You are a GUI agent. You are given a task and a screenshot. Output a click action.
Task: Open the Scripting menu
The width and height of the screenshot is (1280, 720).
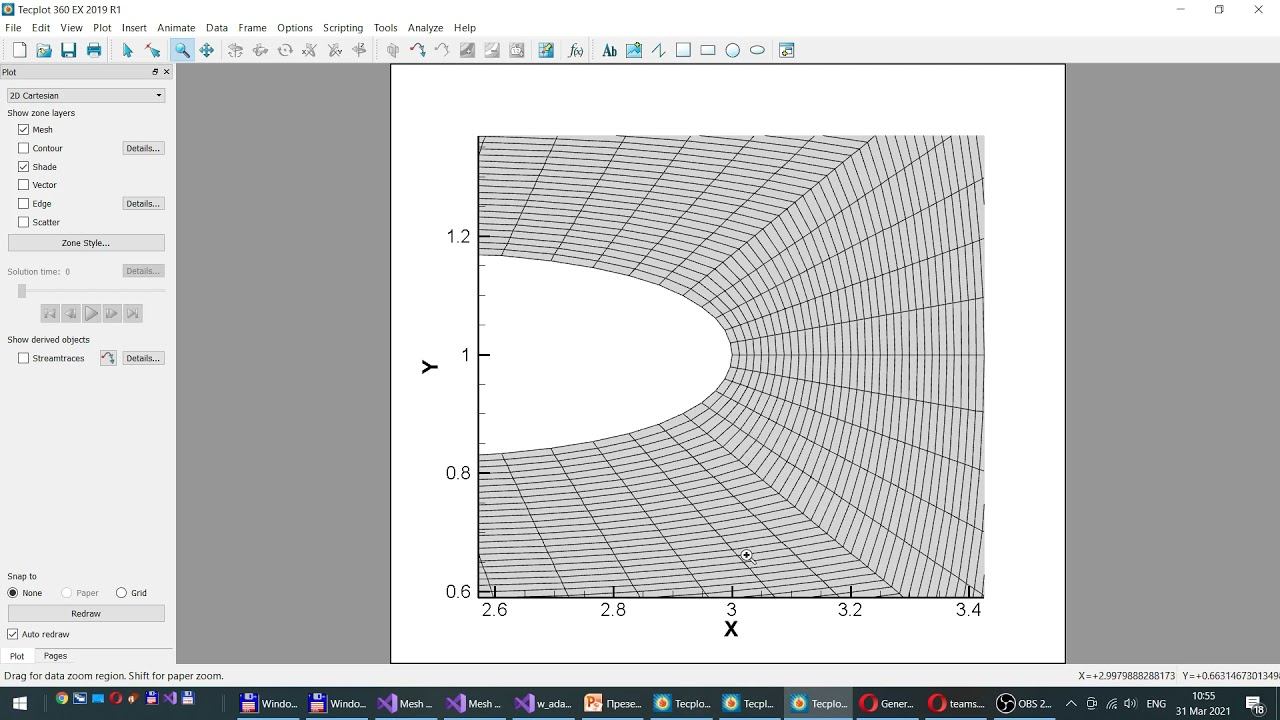tap(343, 28)
